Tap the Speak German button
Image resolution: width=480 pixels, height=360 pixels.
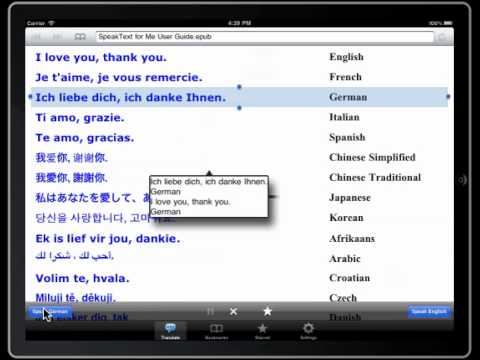[x=50, y=312]
